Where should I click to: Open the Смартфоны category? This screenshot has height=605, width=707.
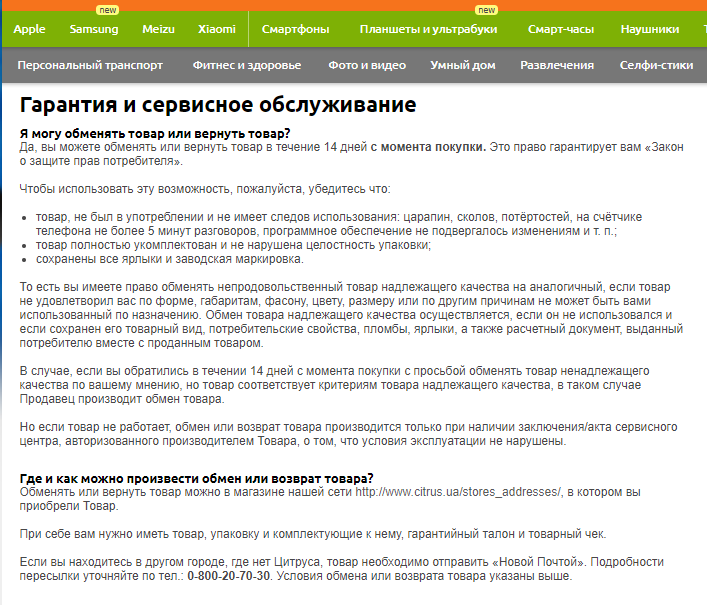pos(296,29)
